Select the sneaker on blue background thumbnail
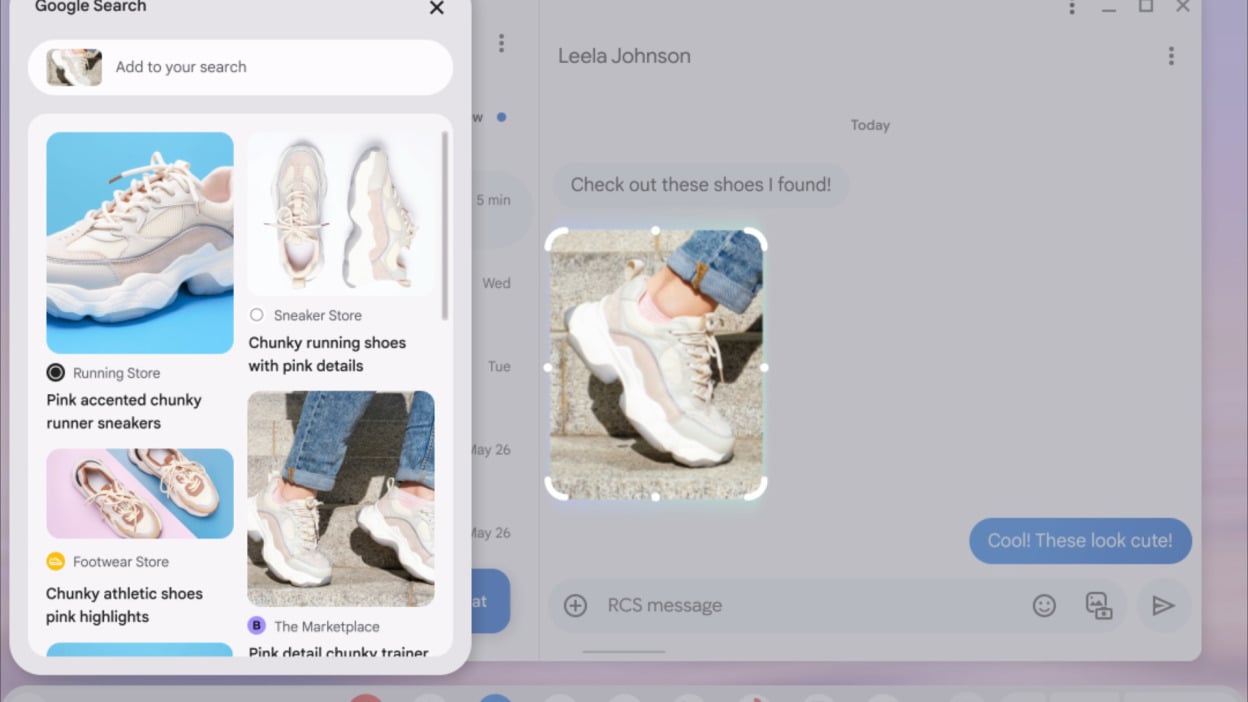Screen dimensions: 1248x702 (140, 242)
